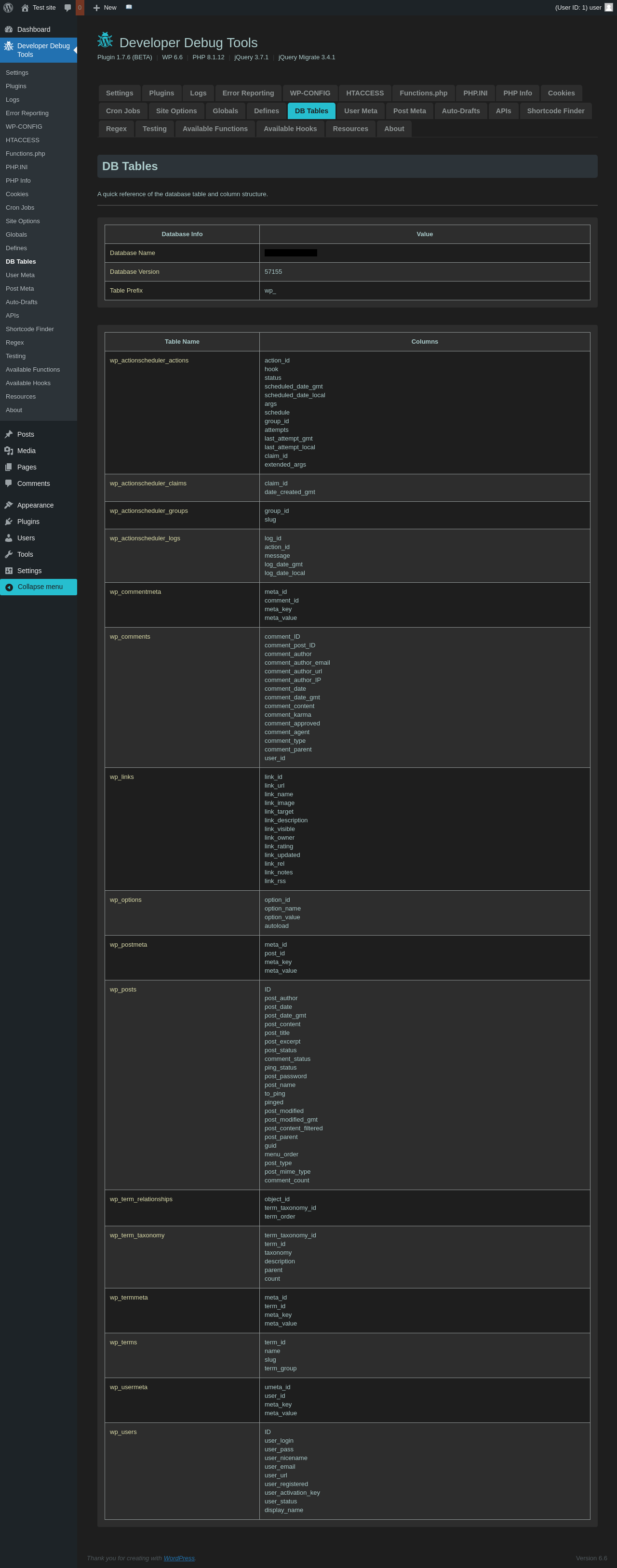The width and height of the screenshot is (617, 1568).
Task: Click the Collapse menu button label
Action: [x=40, y=587]
